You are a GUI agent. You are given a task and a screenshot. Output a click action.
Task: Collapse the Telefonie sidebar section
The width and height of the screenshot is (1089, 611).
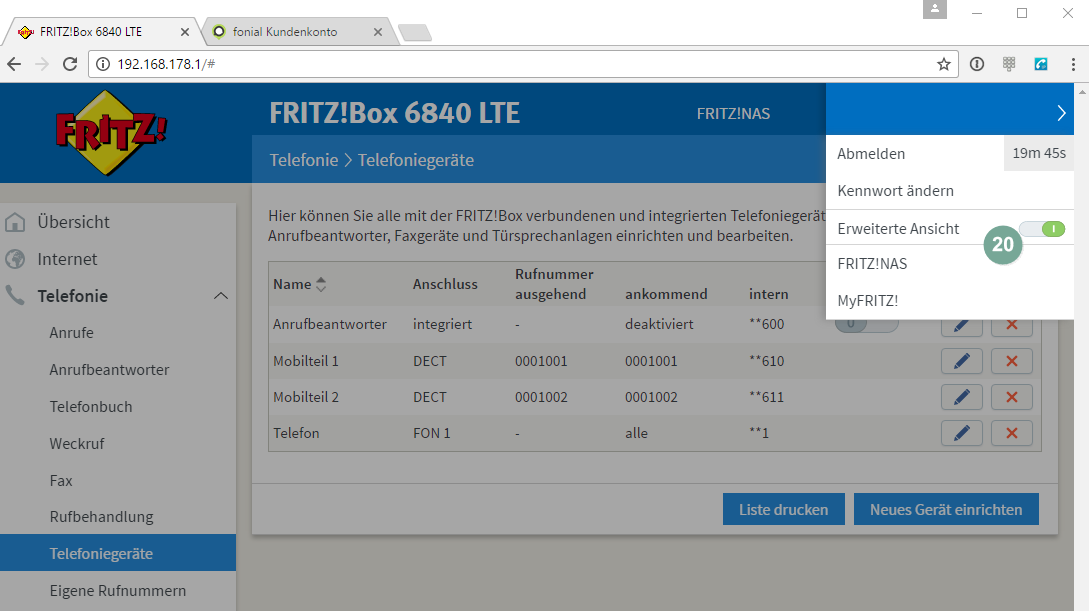221,296
